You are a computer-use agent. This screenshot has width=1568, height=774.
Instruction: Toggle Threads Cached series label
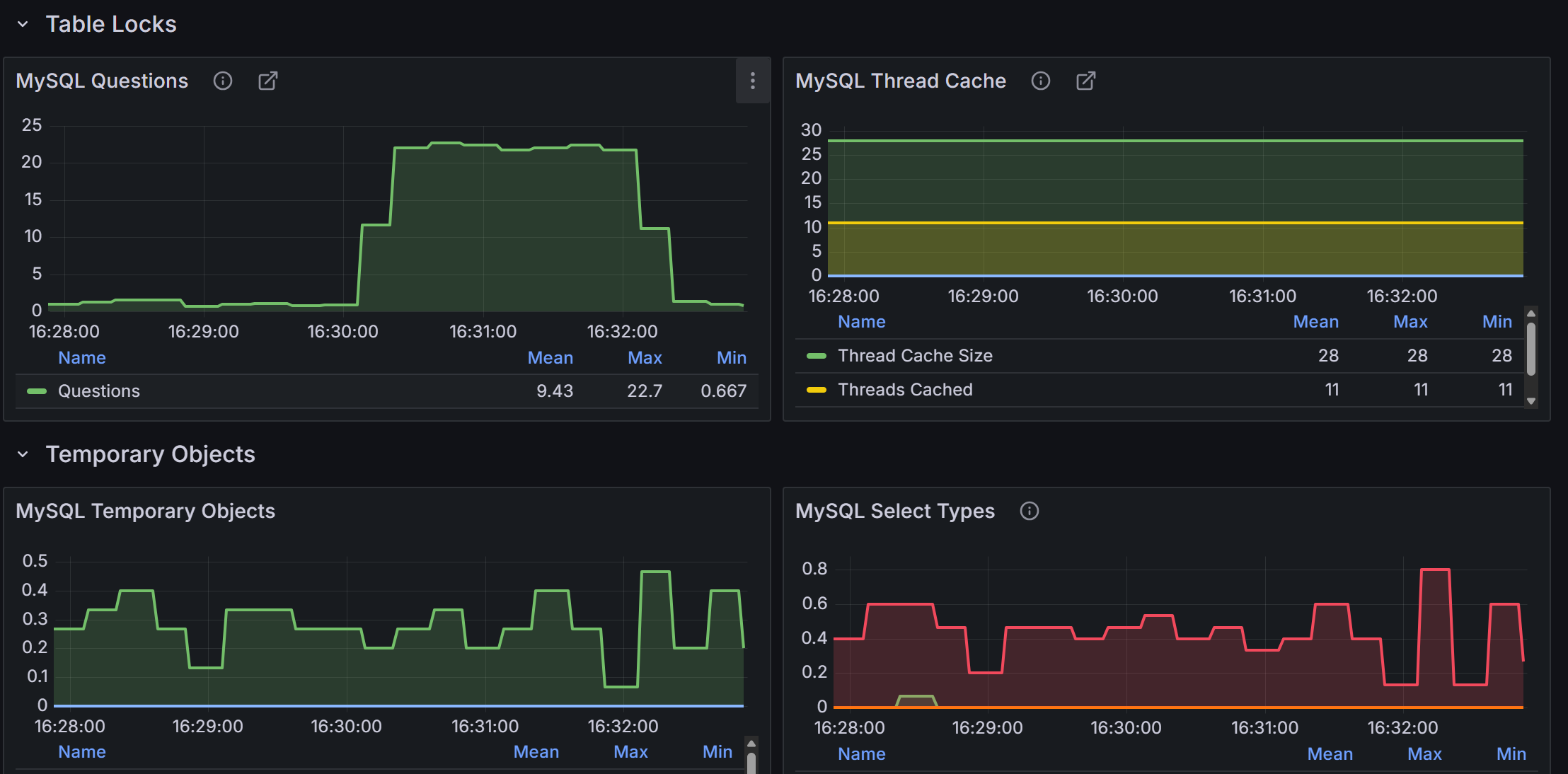coord(905,390)
